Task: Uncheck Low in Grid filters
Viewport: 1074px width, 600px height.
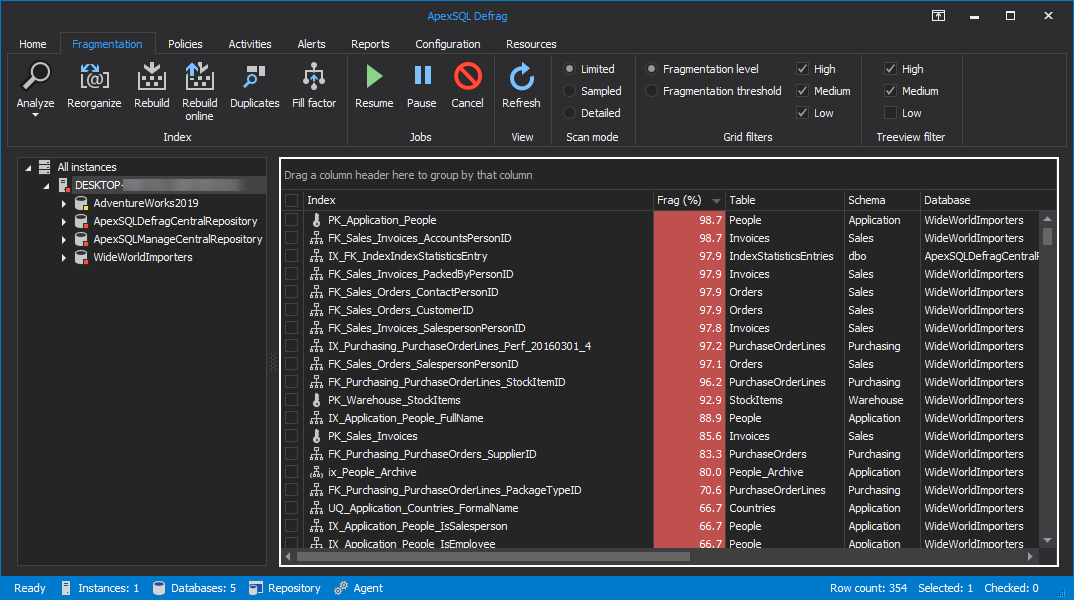Action: click(803, 112)
